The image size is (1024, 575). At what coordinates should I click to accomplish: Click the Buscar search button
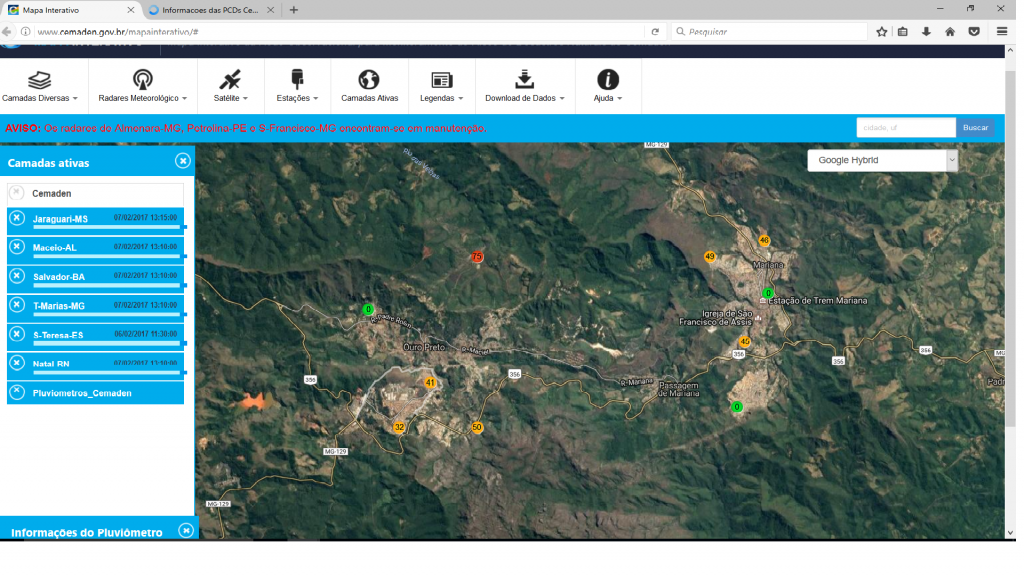point(975,127)
